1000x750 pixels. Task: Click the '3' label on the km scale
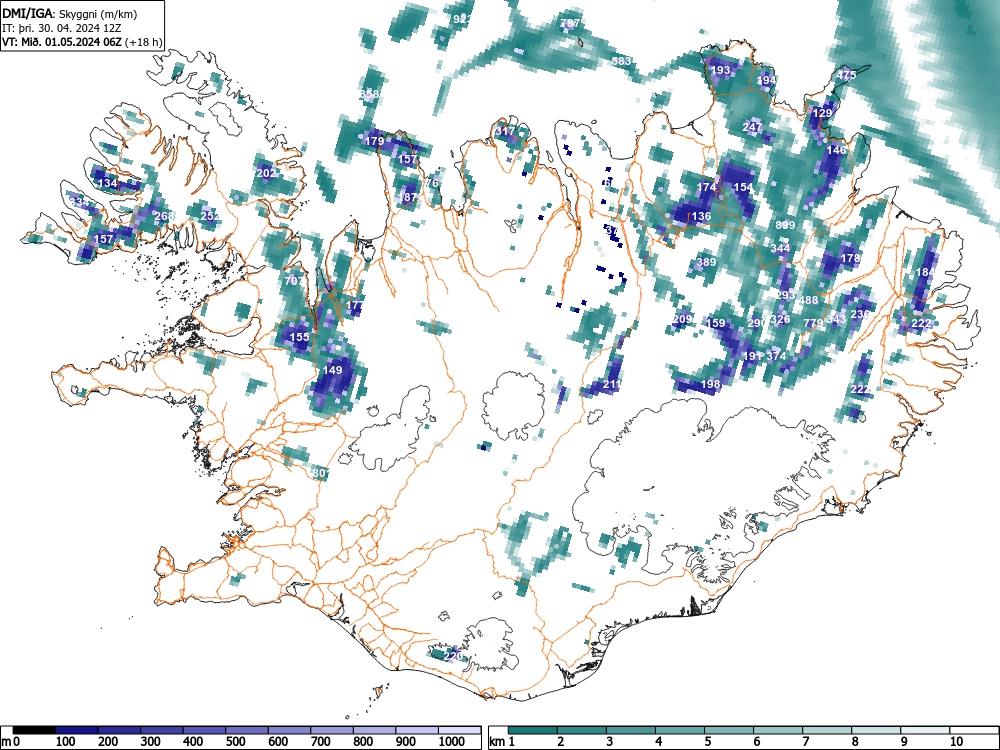[609, 742]
